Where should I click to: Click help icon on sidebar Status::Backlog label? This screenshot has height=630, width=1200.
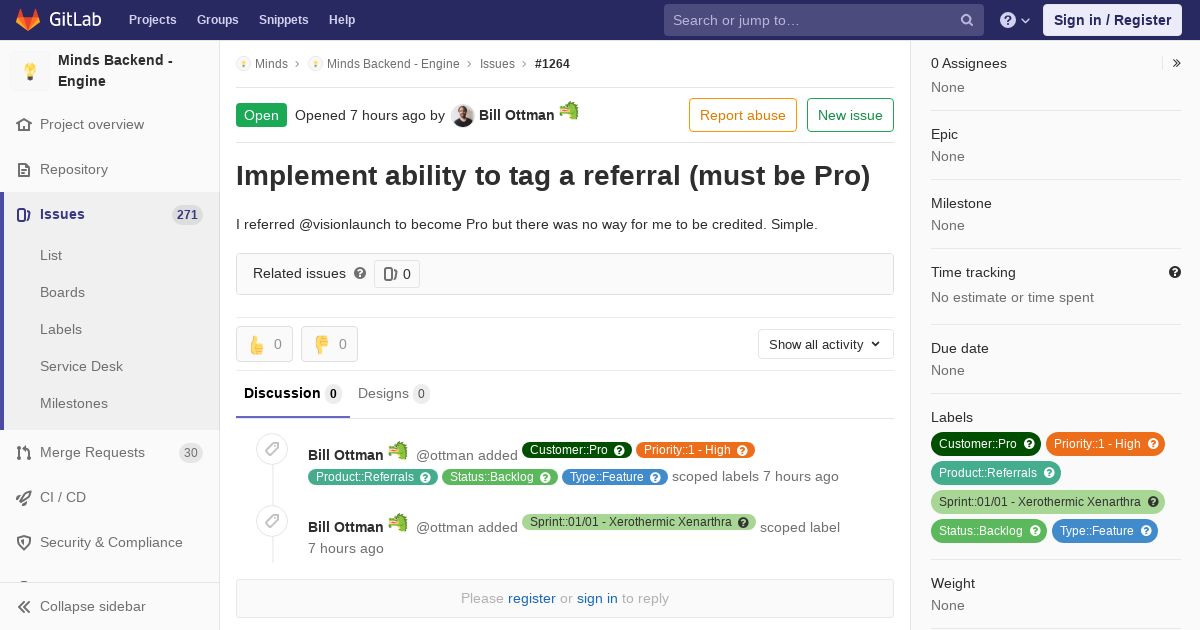pos(1035,531)
